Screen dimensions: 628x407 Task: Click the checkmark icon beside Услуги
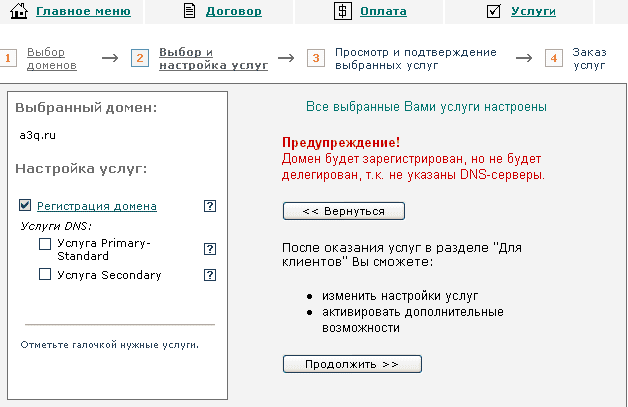pos(493,12)
